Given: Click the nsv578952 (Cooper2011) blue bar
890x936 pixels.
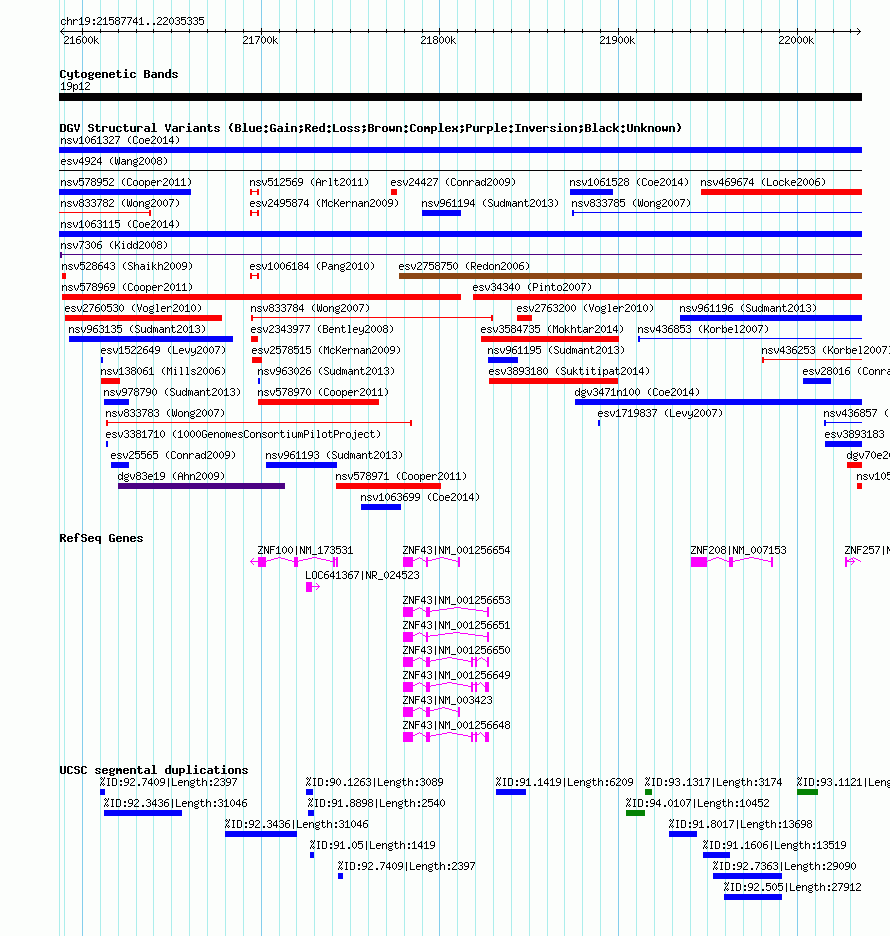Looking at the screenshot, I should (x=125, y=192).
